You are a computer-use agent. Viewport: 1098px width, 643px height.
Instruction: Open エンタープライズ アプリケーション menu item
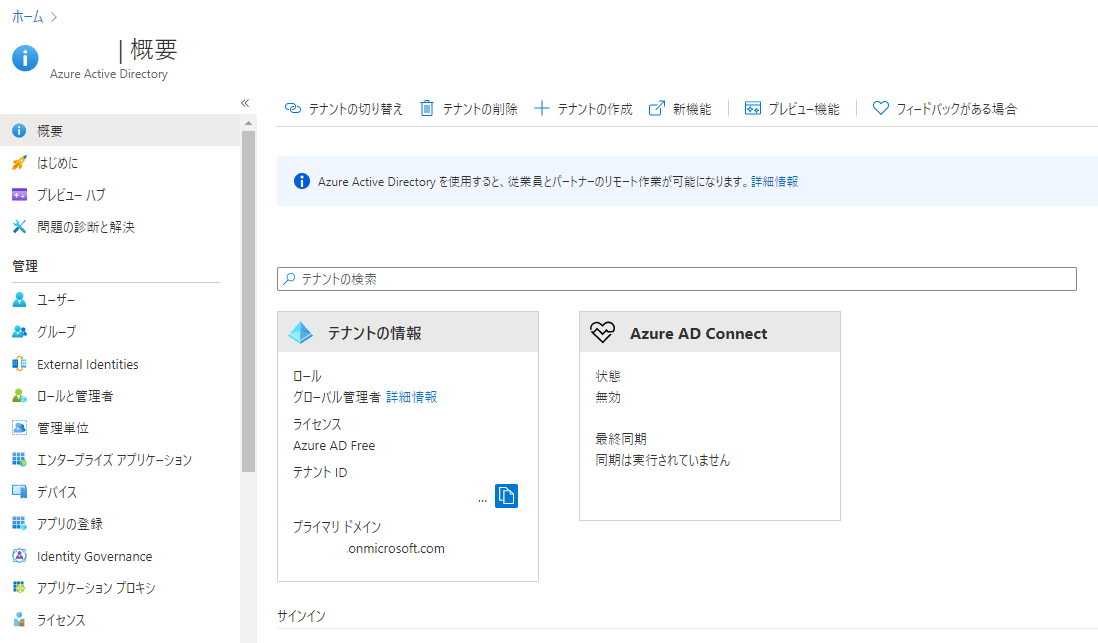[120, 459]
